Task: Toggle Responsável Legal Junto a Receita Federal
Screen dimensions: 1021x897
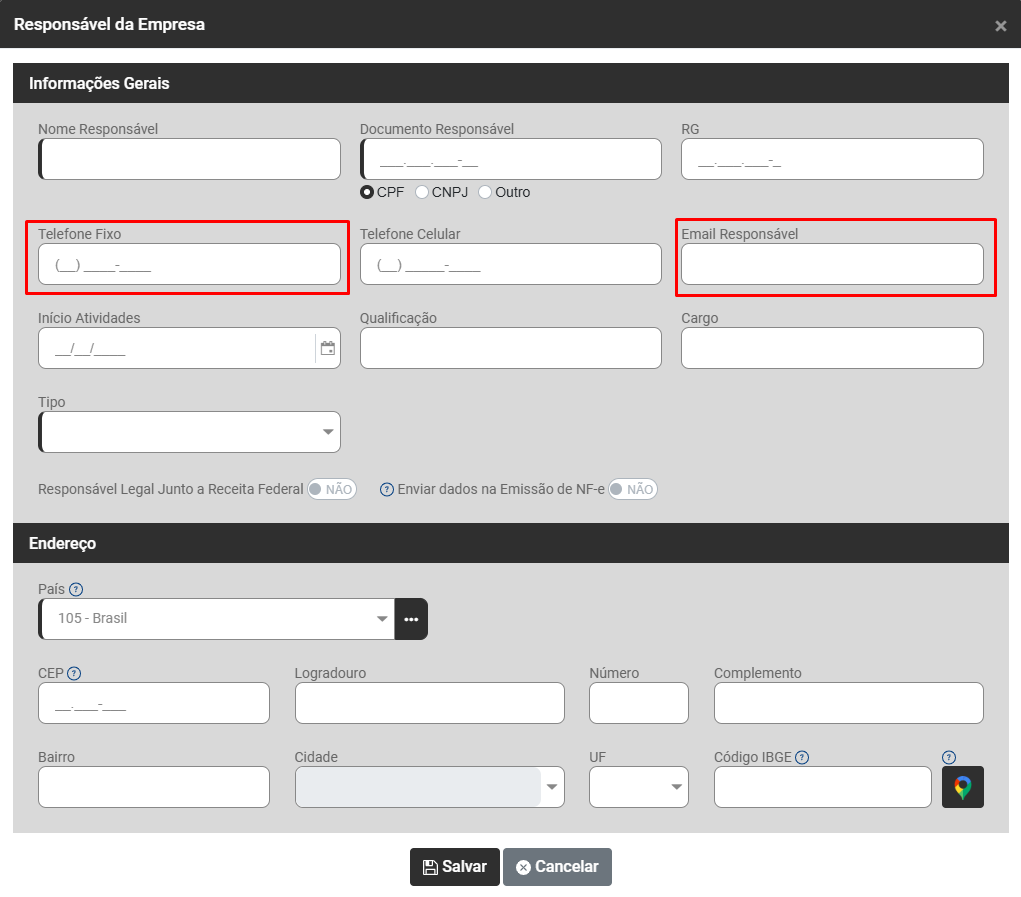Action: 331,489
